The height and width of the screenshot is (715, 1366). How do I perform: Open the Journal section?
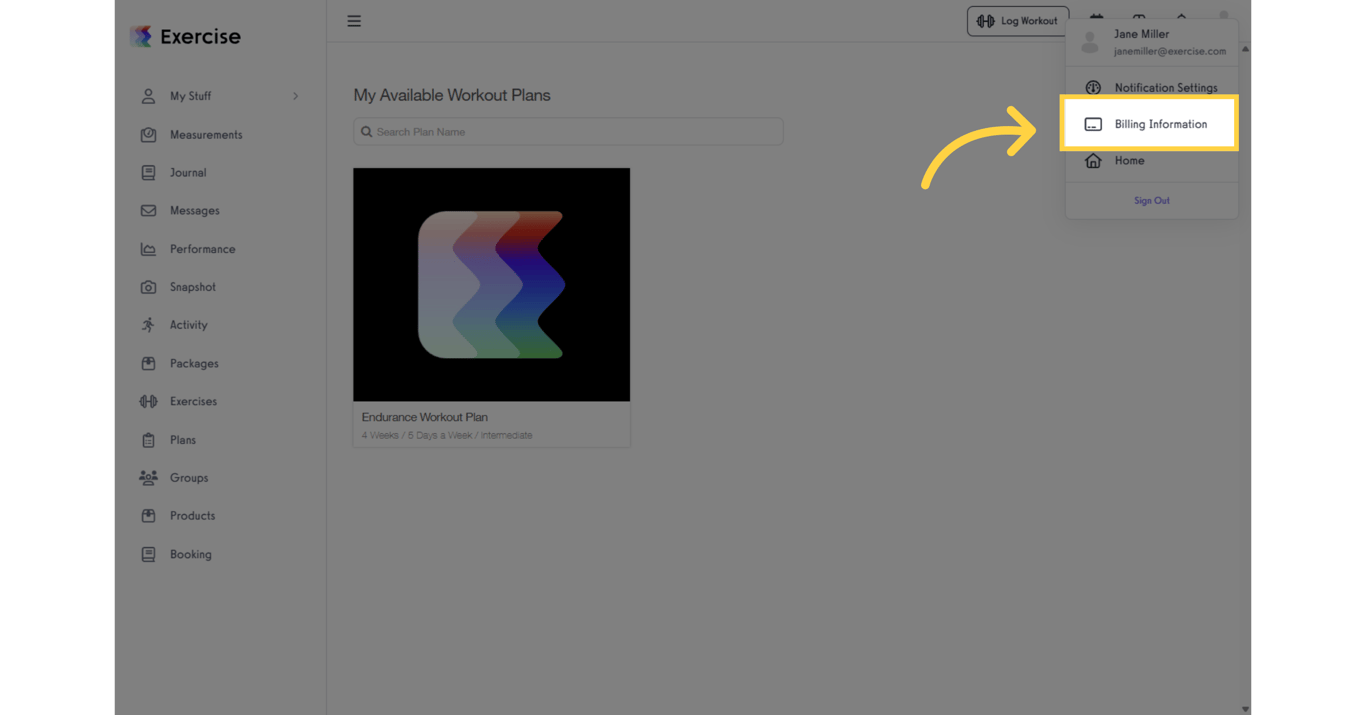[x=147, y=172]
